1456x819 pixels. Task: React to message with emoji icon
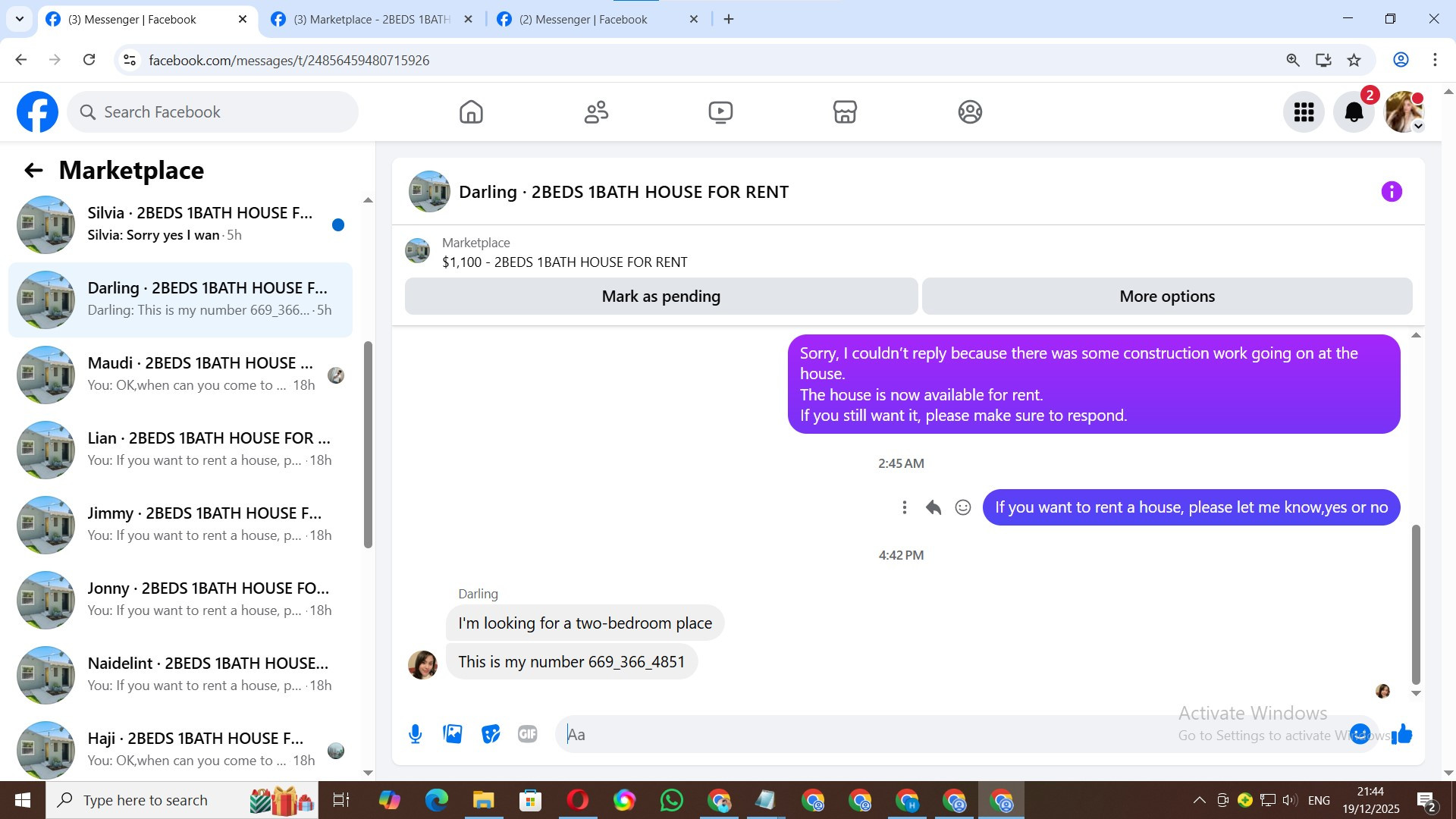[x=962, y=507]
